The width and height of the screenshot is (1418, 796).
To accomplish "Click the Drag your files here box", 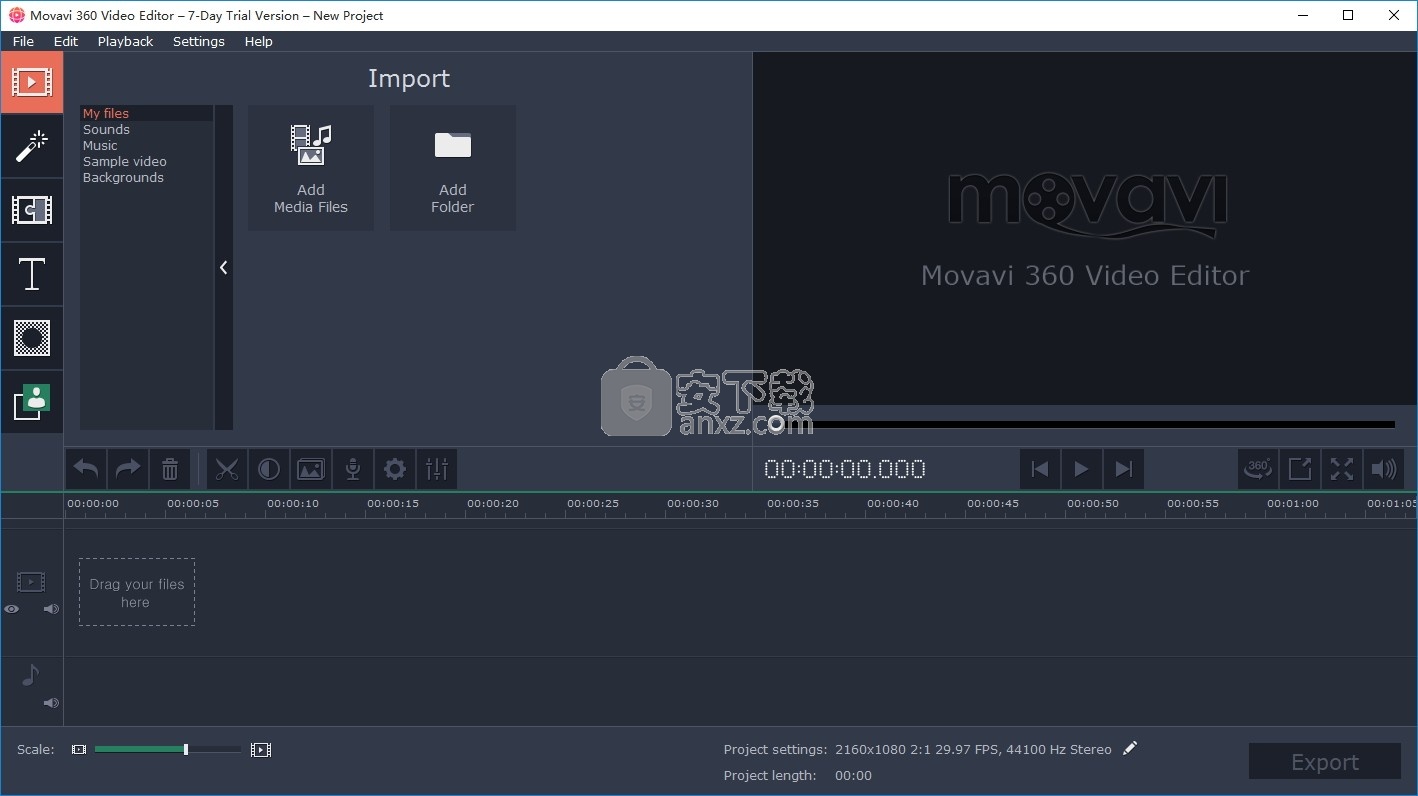I will 137,592.
